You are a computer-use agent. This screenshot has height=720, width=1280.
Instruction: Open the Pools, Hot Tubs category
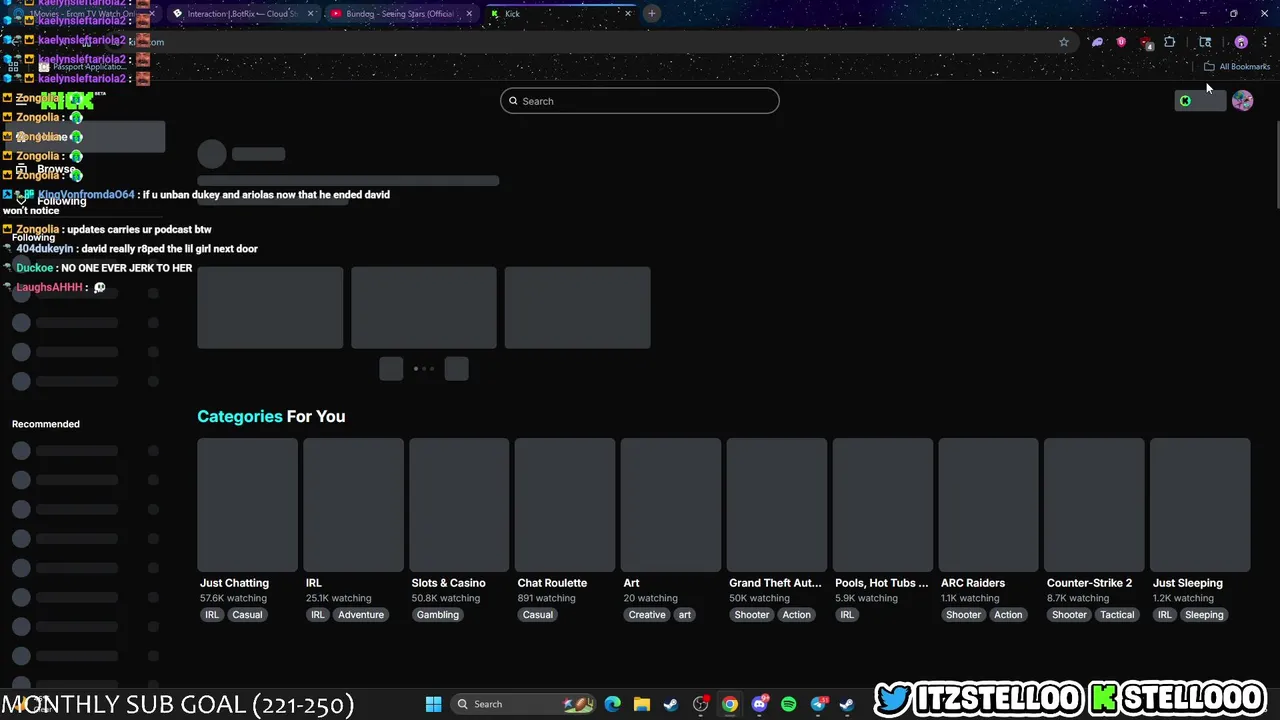pos(882,530)
